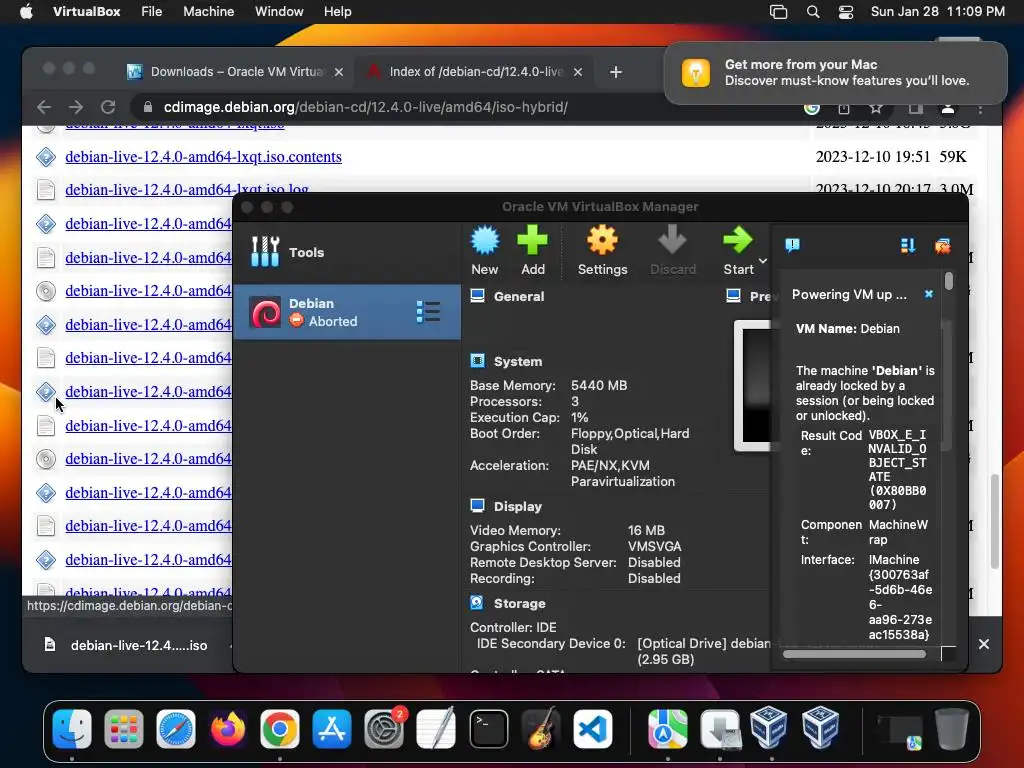Open System Settings from the Dock
The height and width of the screenshot is (768, 1024).
click(x=384, y=729)
